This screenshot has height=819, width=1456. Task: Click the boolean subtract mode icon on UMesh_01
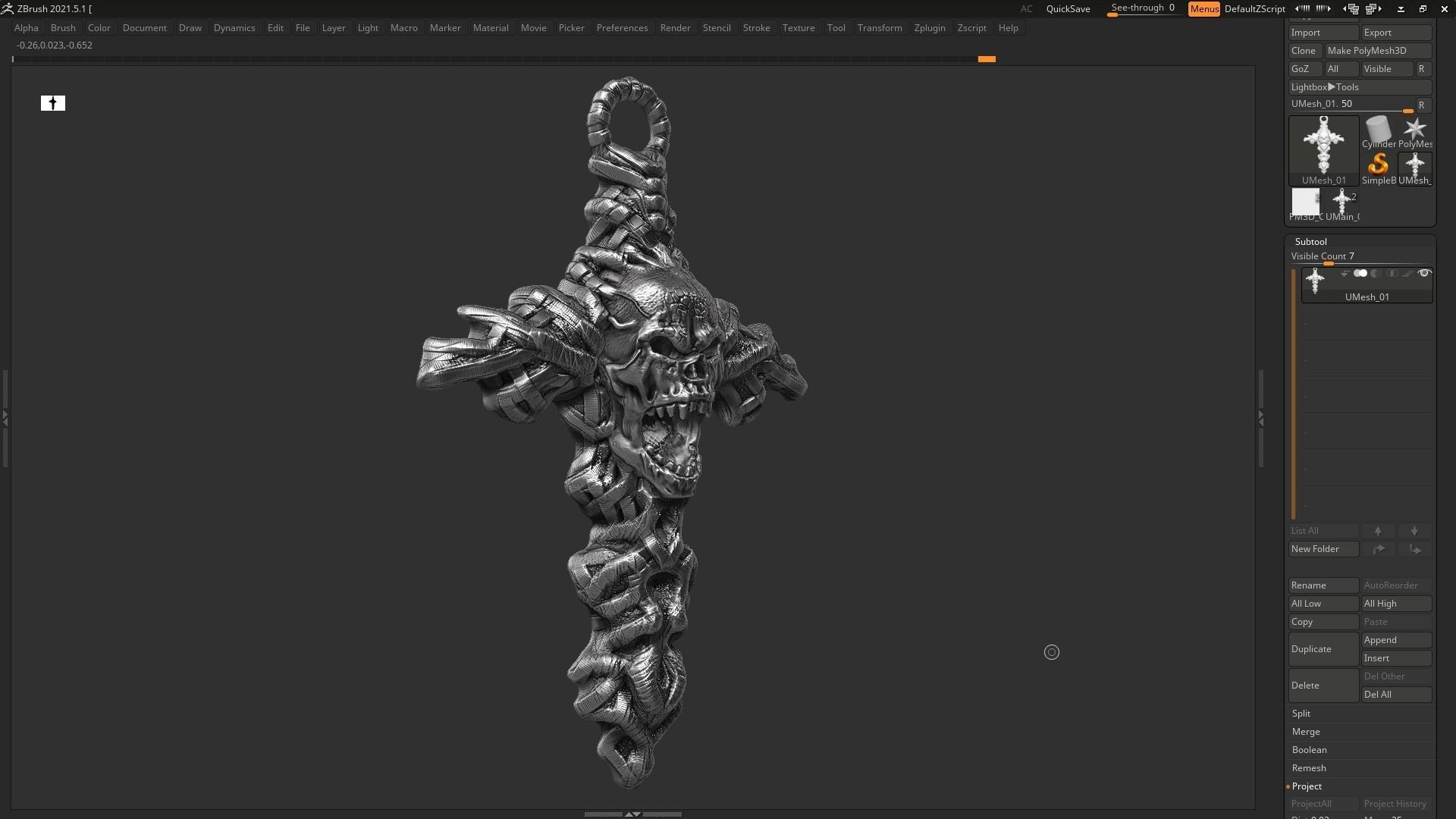[x=1376, y=274]
